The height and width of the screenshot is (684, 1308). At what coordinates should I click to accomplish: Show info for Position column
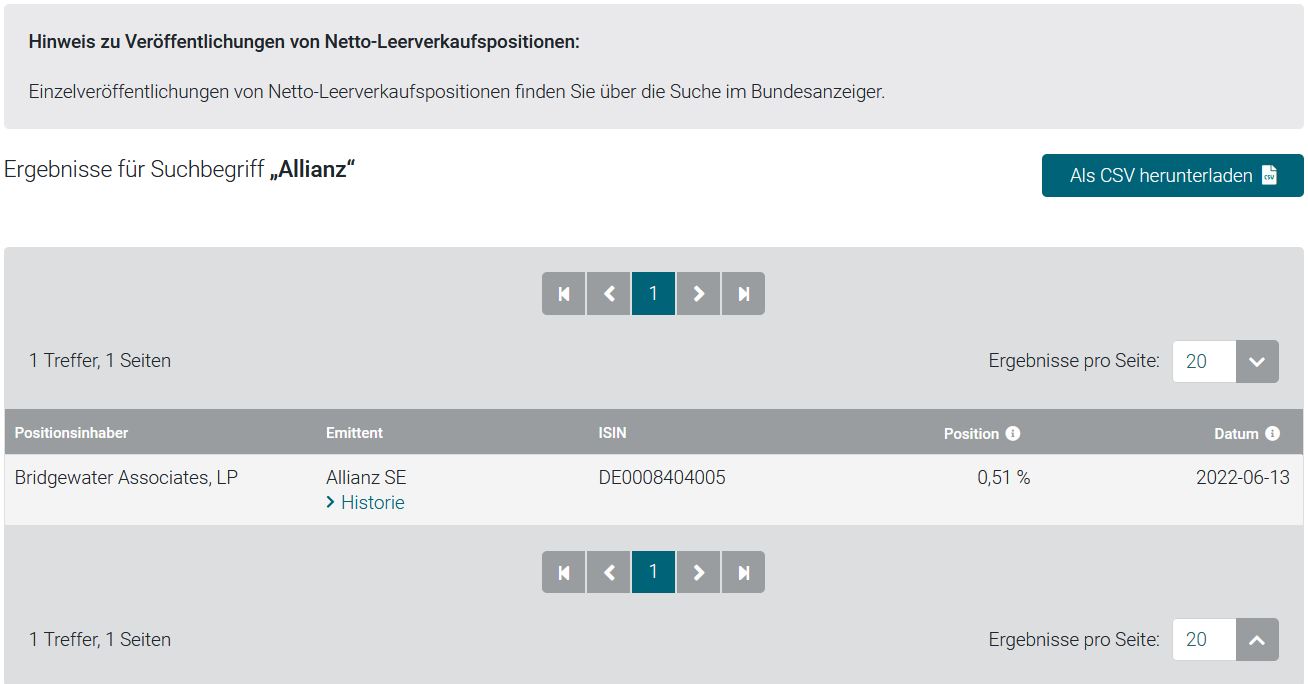(x=1013, y=433)
